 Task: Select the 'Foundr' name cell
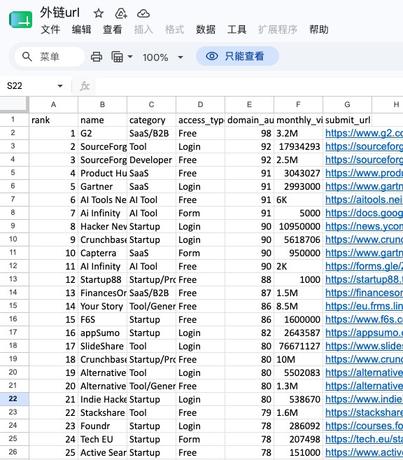pyautogui.click(x=102, y=426)
